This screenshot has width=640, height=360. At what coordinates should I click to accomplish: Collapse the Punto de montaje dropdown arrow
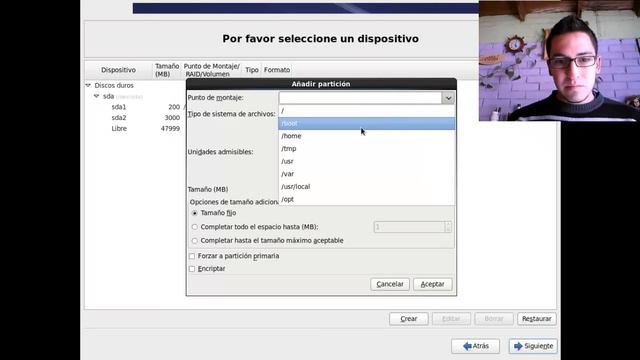click(x=448, y=98)
